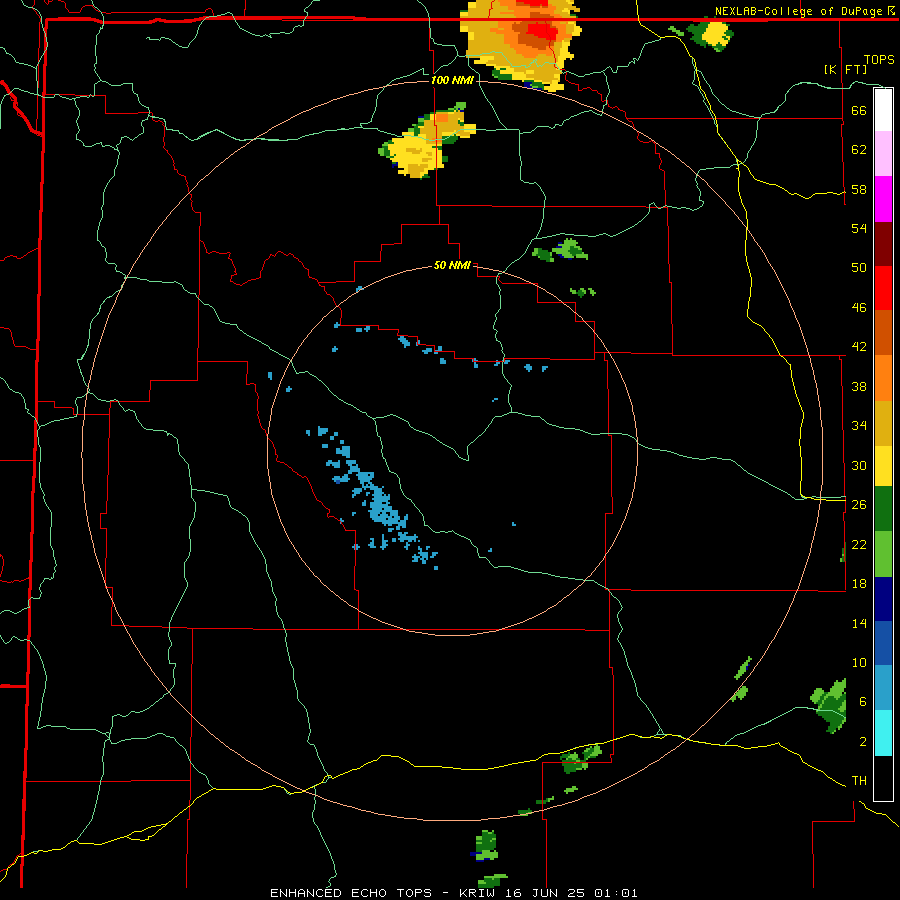Click legend value 22
The width and height of the screenshot is (900, 900).
859,544
